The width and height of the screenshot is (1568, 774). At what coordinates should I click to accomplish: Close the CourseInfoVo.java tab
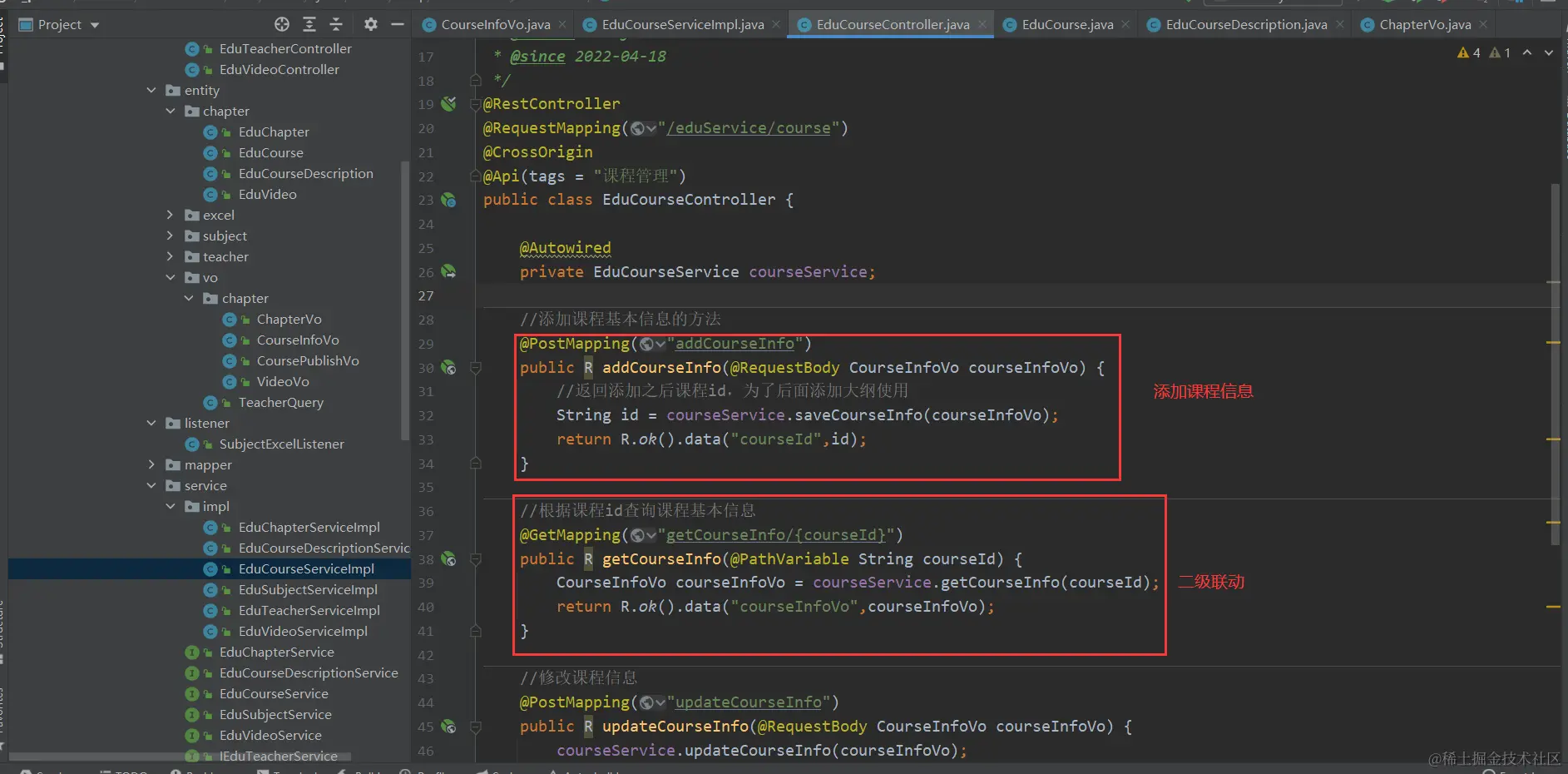coord(562,24)
